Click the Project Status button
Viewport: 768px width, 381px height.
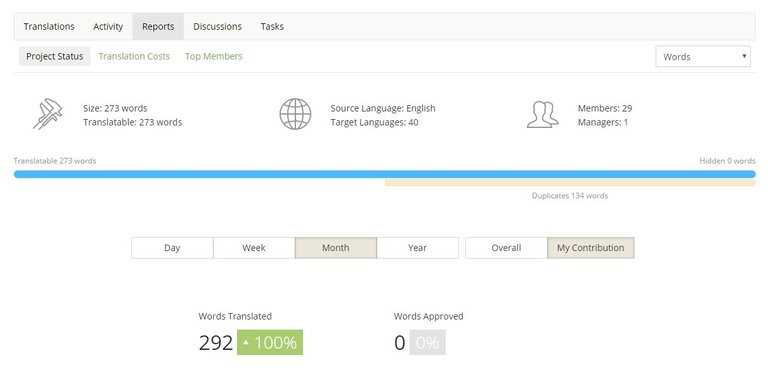(x=55, y=56)
